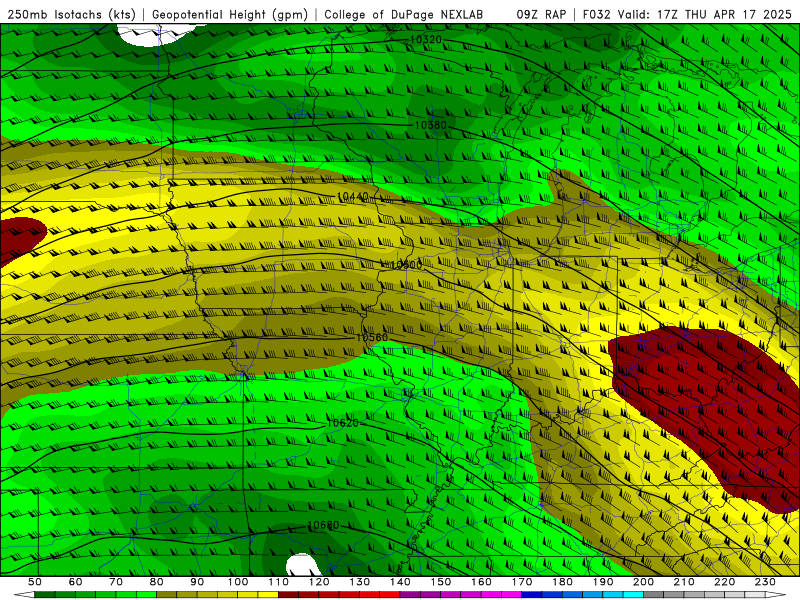
Task: Click the 210 value on the color scale
Action: pyautogui.click(x=684, y=582)
